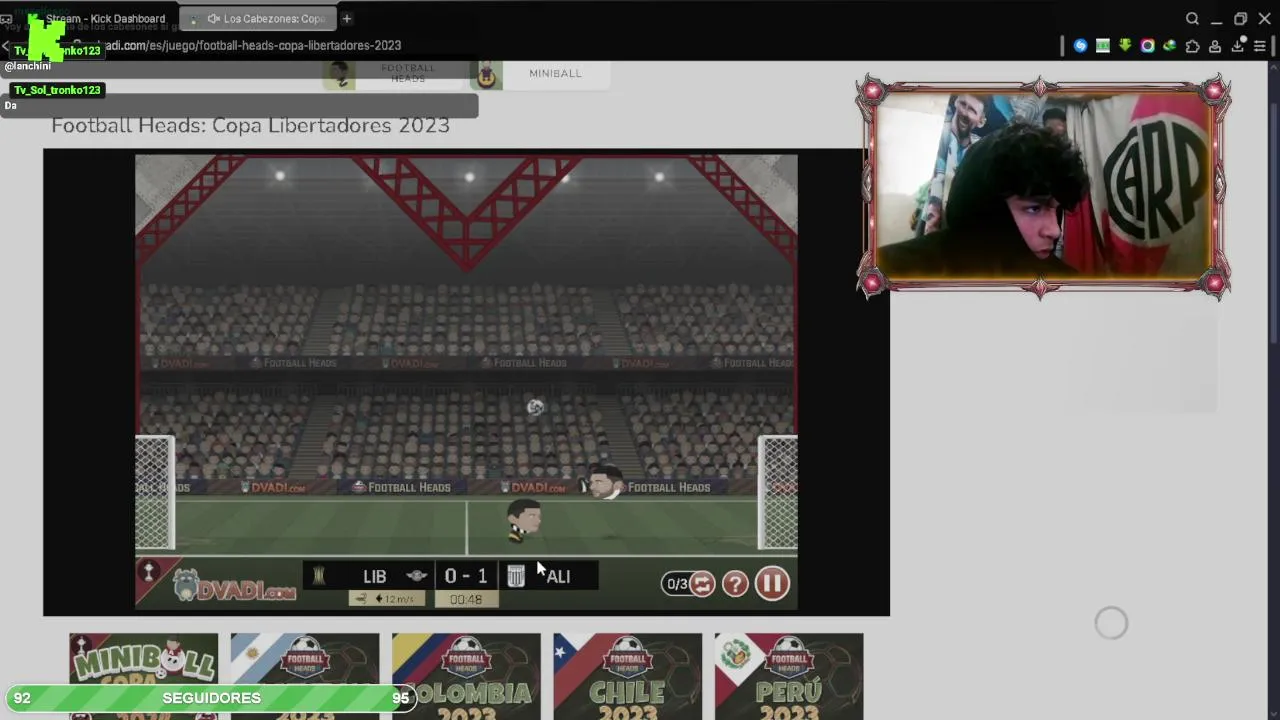Click the red swap icon beside 0/3
The height and width of the screenshot is (720, 1280).
tap(702, 584)
